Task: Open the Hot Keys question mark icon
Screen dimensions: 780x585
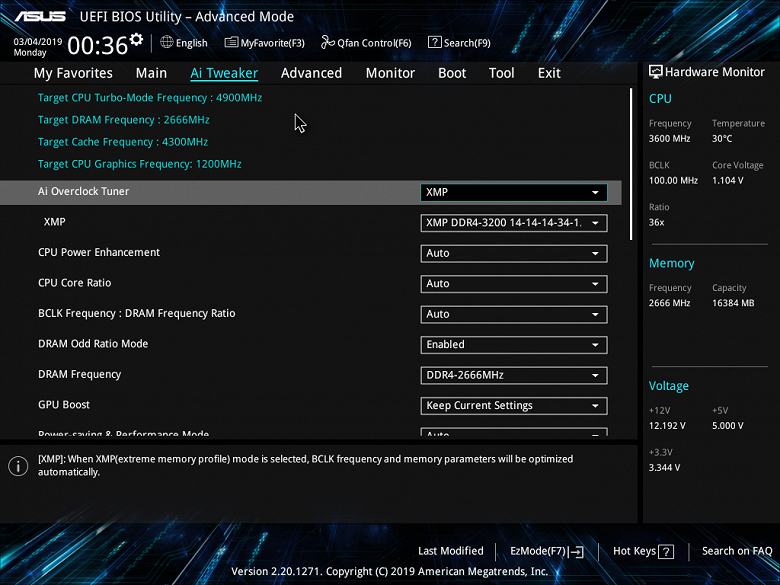Action: coord(666,551)
